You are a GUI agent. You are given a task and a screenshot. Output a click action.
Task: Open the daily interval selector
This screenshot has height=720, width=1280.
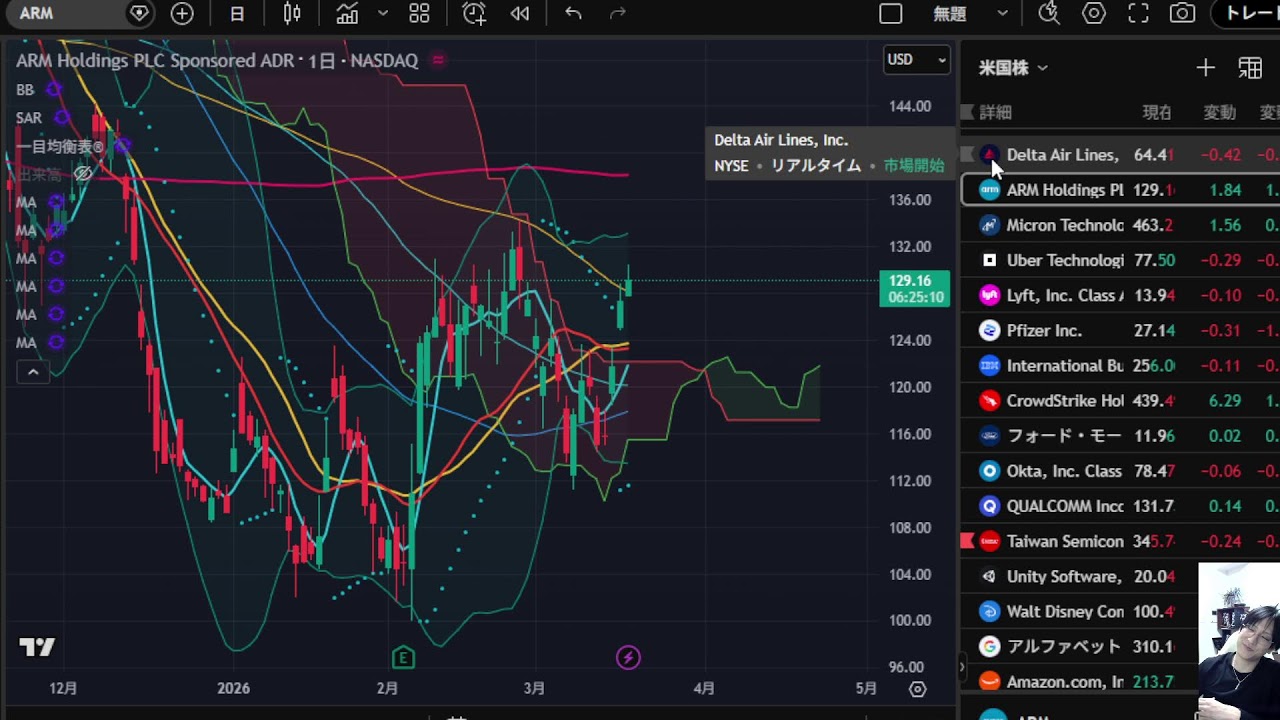[237, 14]
